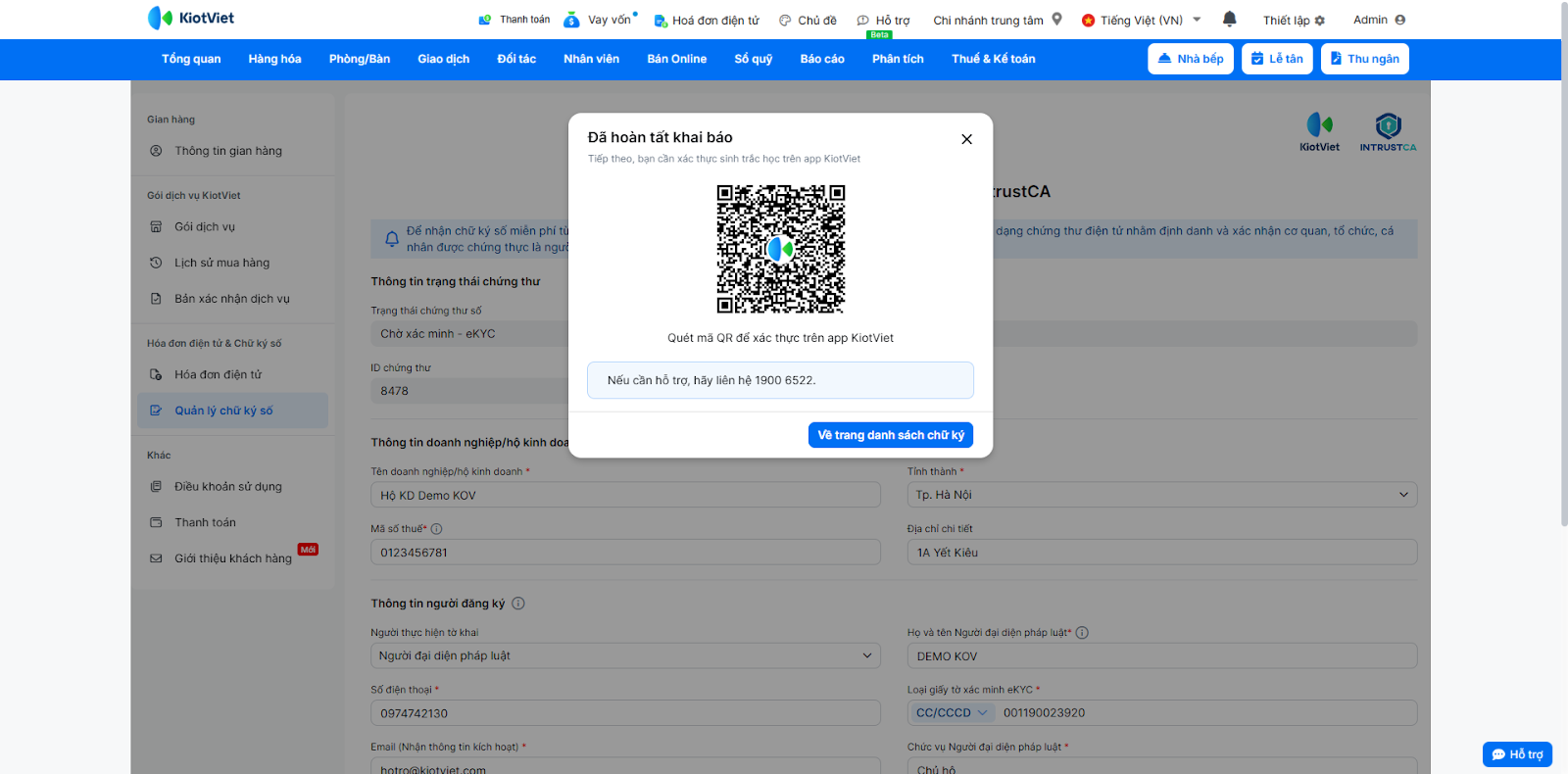Open Lịch sử mua hàng in sidebar
Viewport: 1568px width, 774px height.
233,263
